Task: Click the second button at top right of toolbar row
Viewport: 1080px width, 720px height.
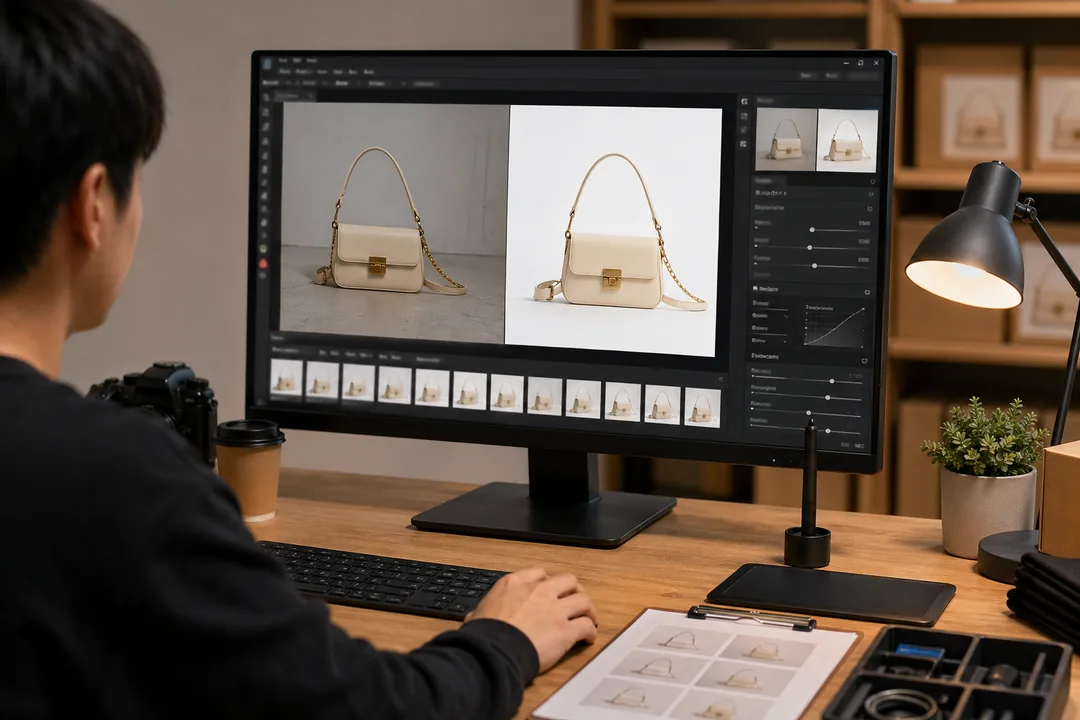Action: [x=831, y=75]
